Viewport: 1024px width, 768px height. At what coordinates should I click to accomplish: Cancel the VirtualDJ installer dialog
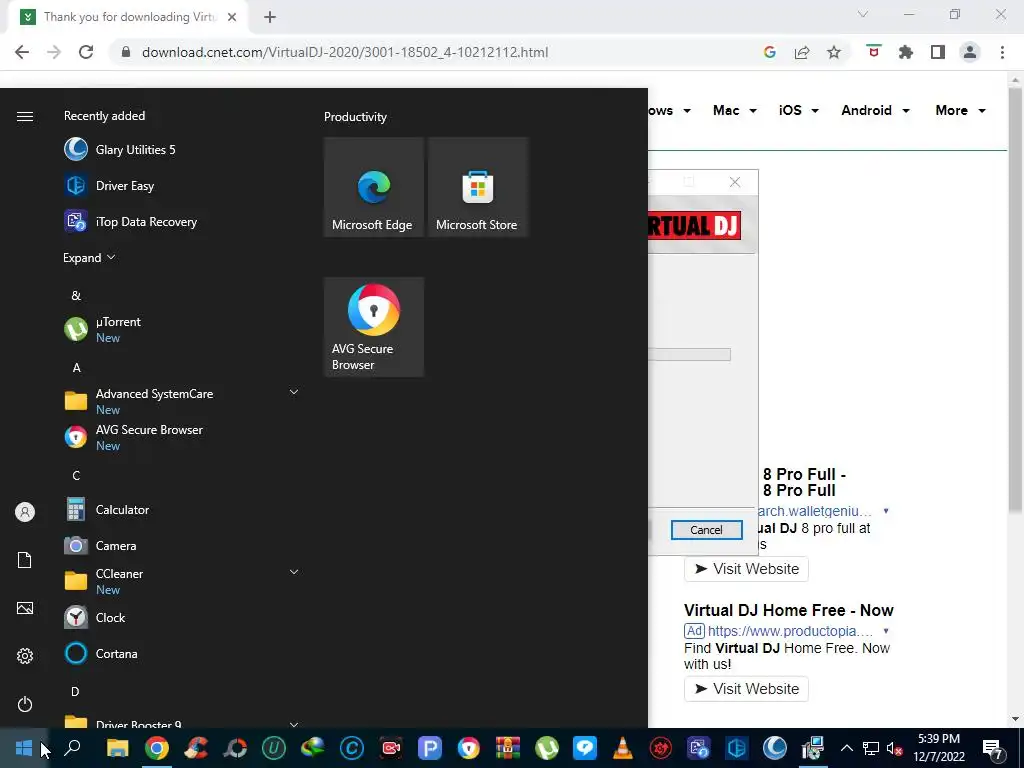click(707, 530)
